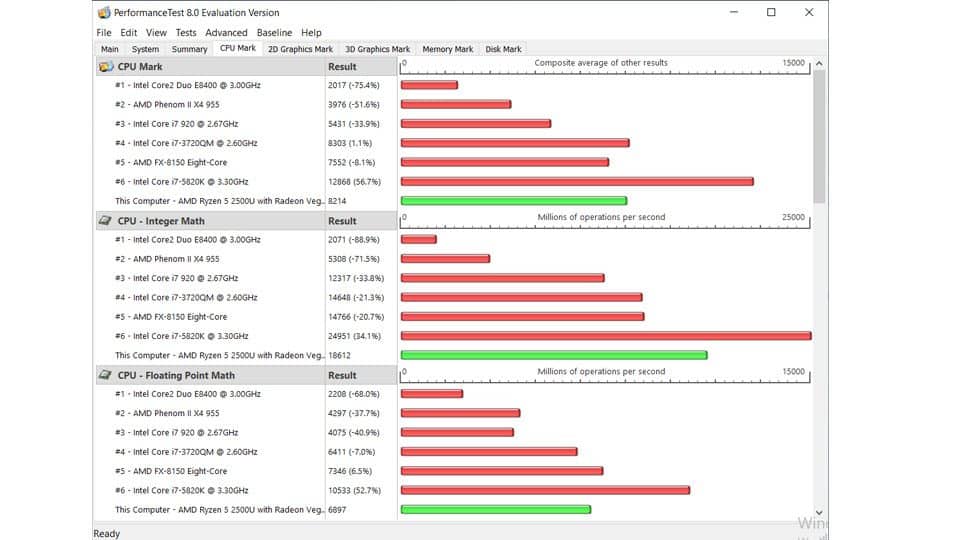The width and height of the screenshot is (960, 540).
Task: Open the View menu
Action: [156, 32]
